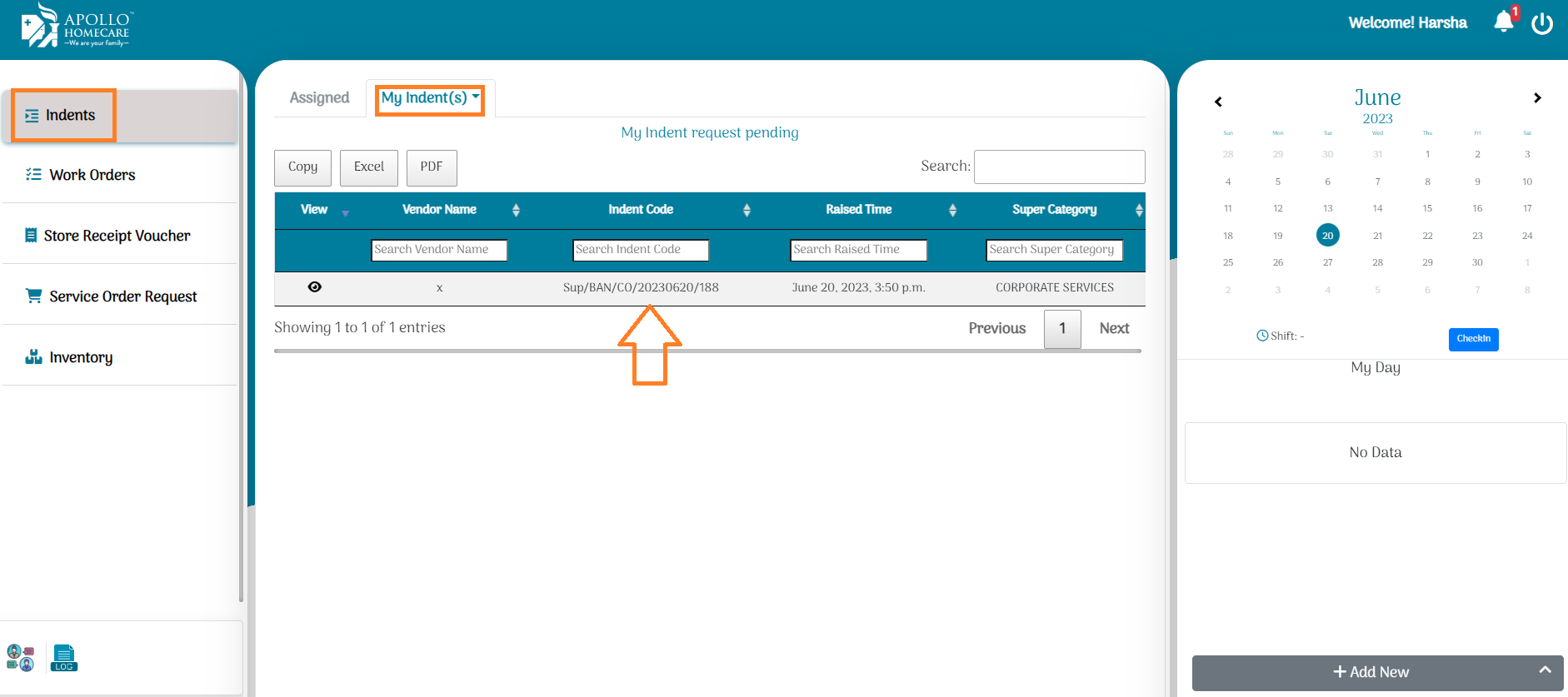The height and width of the screenshot is (697, 1568).
Task: Open the notifications bell icon
Action: pyautogui.click(x=1504, y=22)
